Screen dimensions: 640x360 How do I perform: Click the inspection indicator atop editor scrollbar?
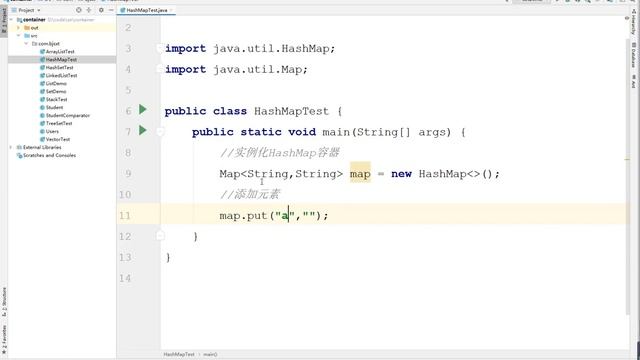click(627, 18)
